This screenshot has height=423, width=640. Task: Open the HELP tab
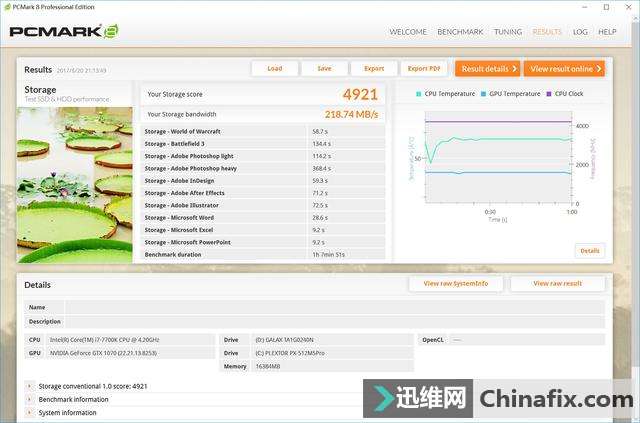[607, 32]
